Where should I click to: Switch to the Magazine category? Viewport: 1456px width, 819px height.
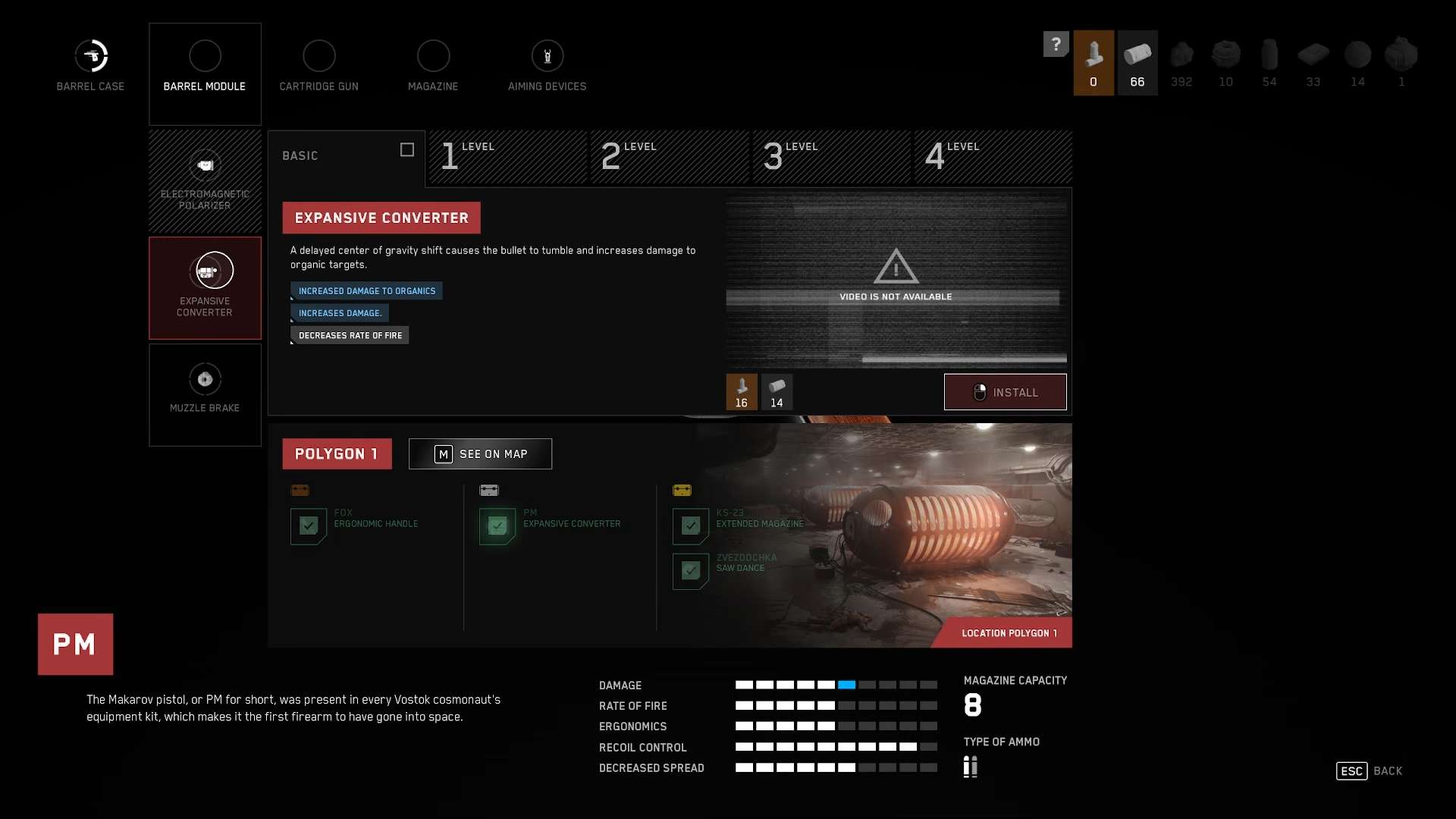433,67
